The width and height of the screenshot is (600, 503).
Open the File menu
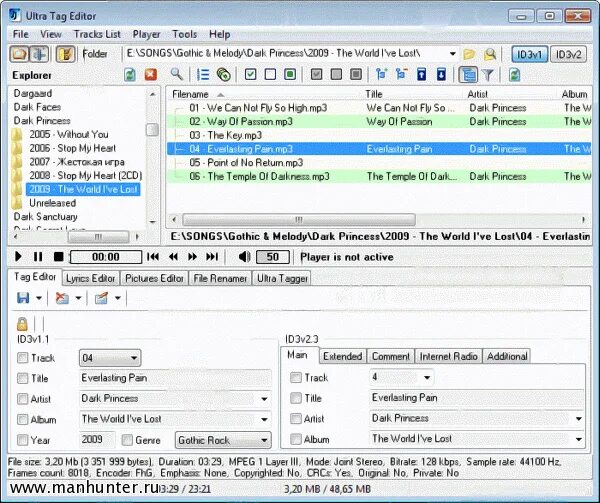tap(21, 34)
